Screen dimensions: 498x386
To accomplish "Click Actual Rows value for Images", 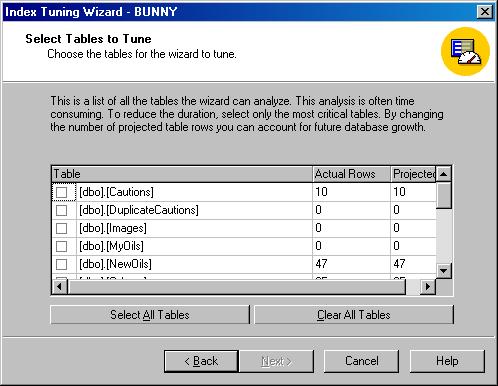I will [318, 228].
